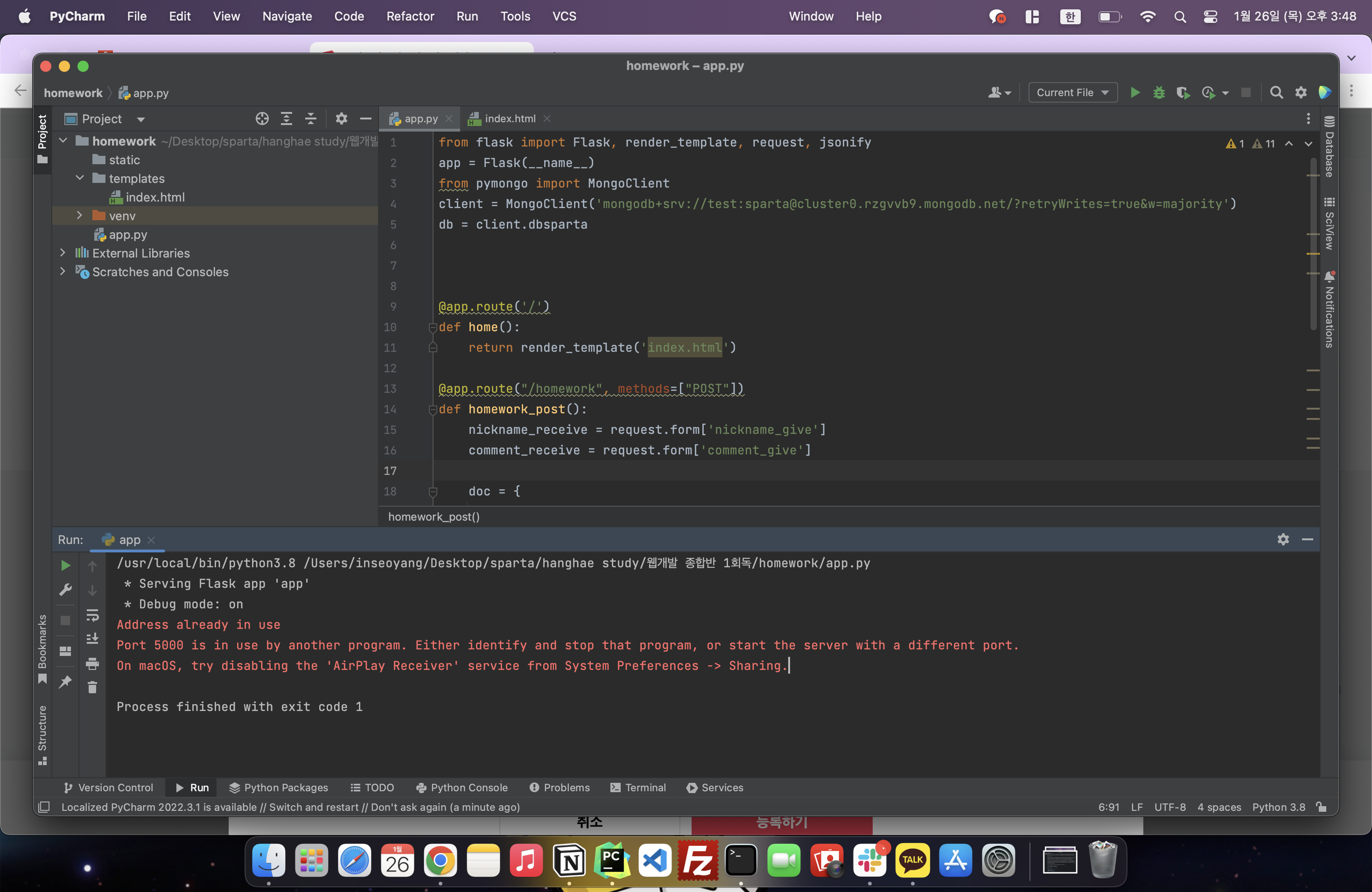Open run configuration wrench icon in Run panel
The image size is (1372, 892).
(x=66, y=590)
